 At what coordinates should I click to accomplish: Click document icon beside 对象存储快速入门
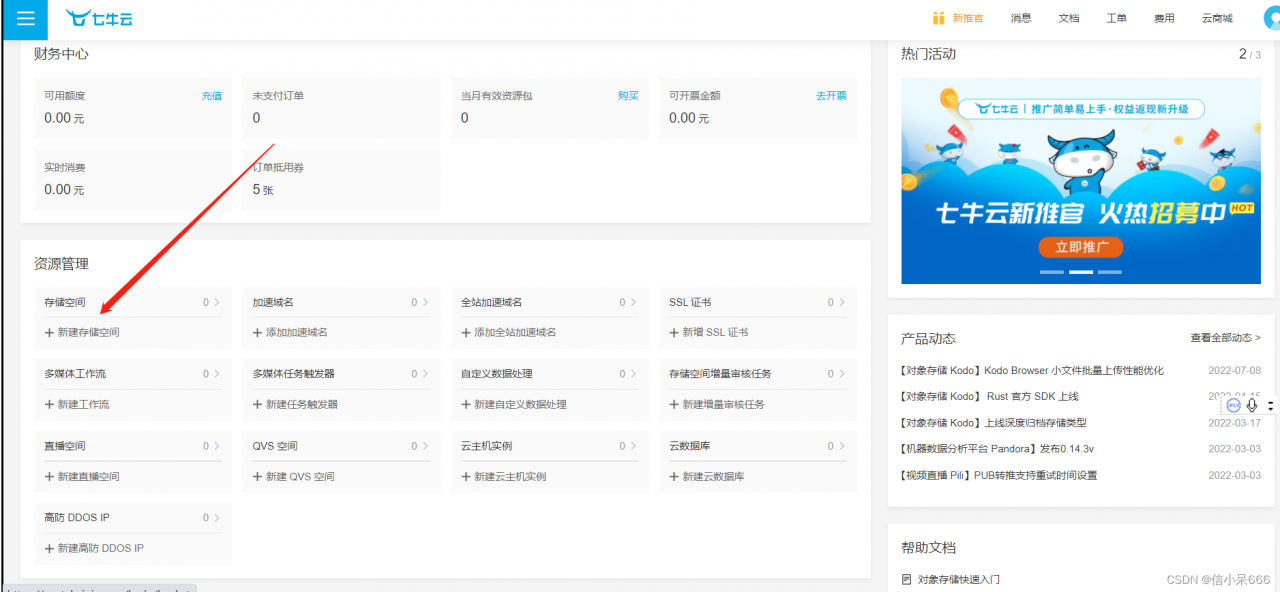906,579
